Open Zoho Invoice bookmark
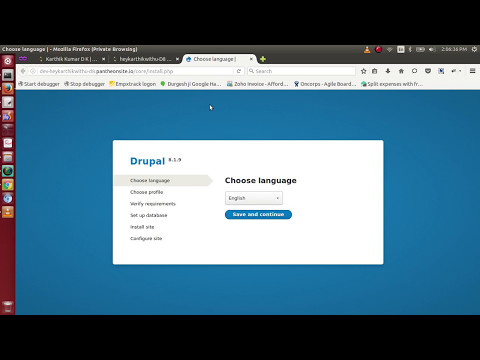Viewport: 480px width, 360px height. coord(258,84)
